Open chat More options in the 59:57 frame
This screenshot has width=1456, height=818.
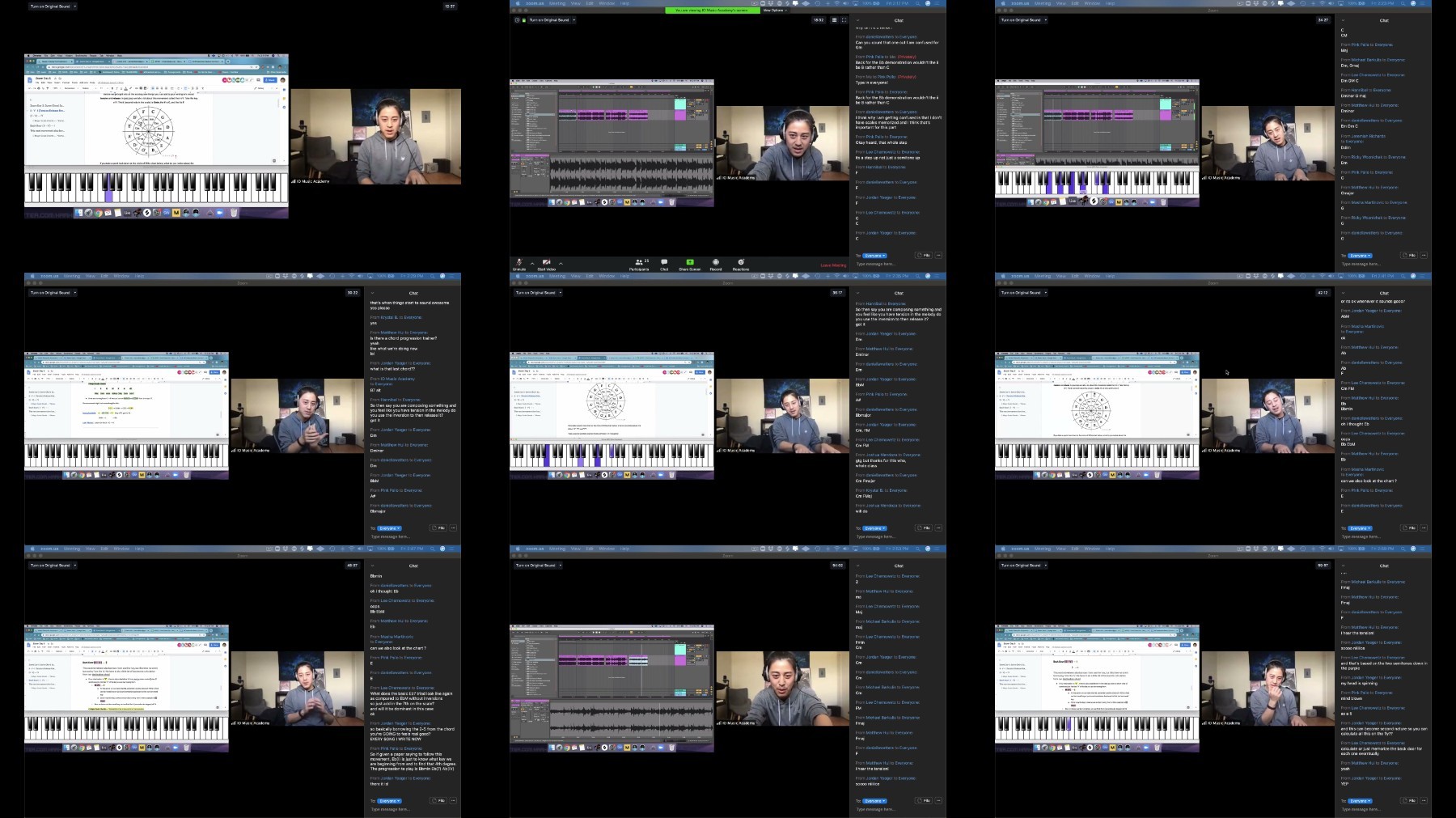point(1424,800)
